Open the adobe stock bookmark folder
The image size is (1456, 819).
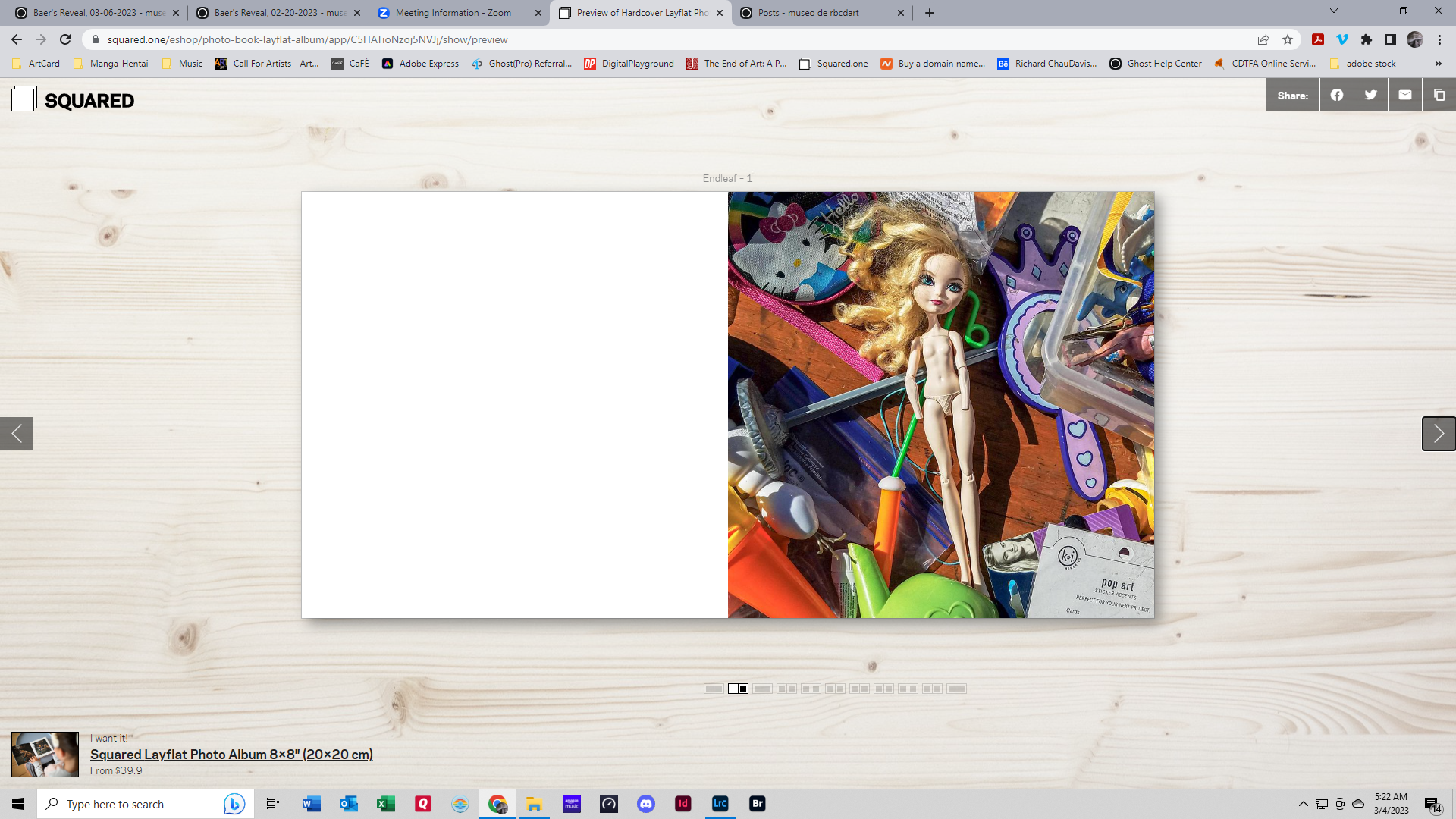(x=1363, y=64)
